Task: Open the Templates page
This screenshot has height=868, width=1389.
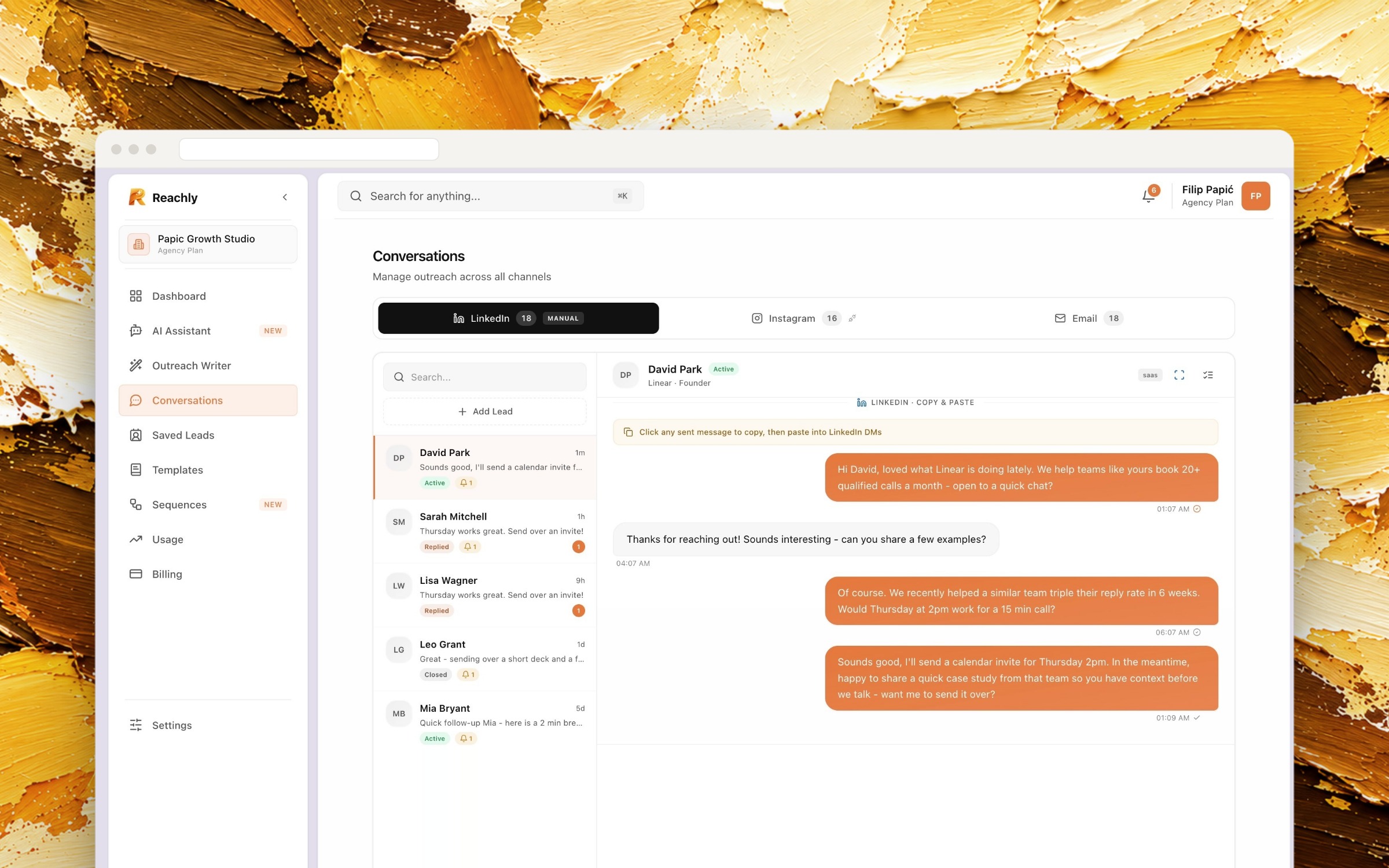Action: point(208,470)
